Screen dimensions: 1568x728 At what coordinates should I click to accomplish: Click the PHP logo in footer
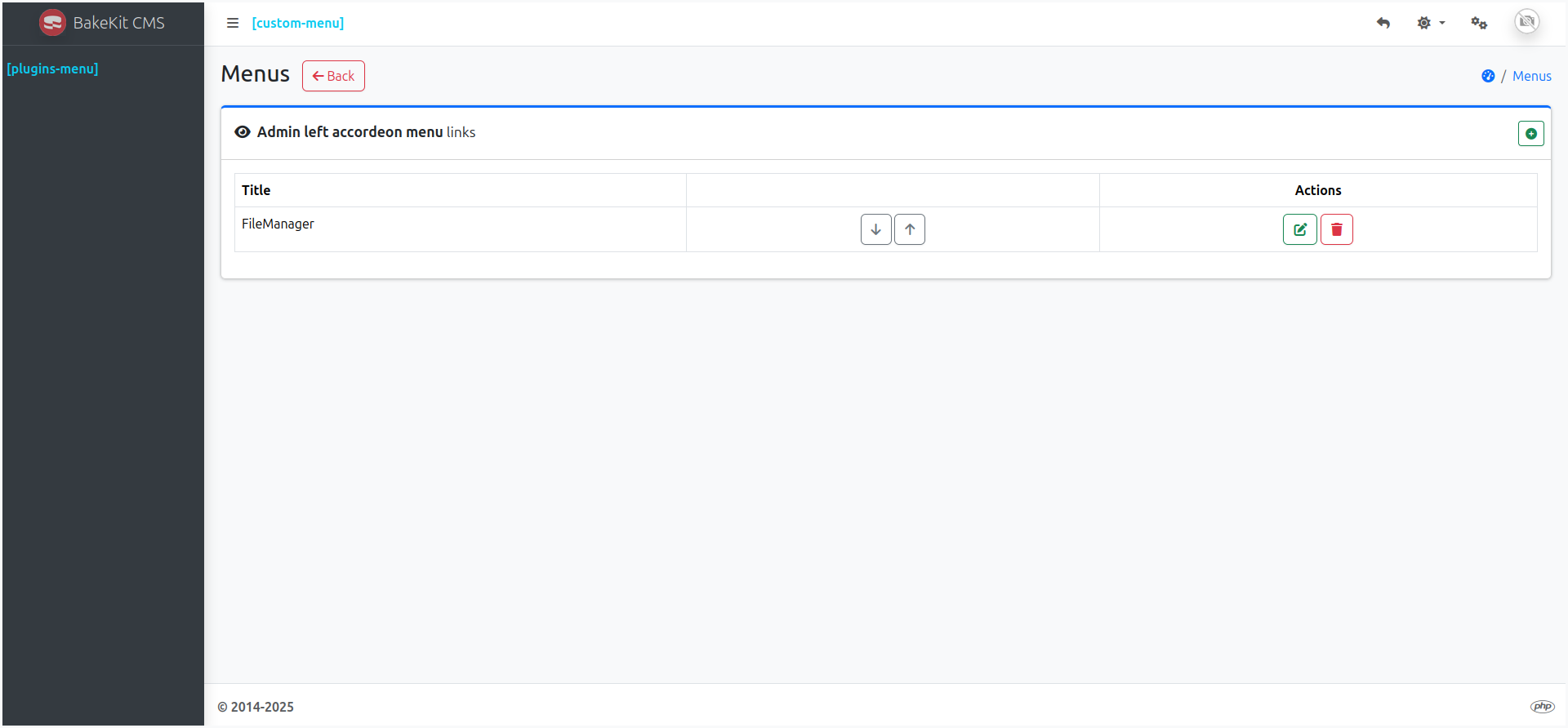(1542, 707)
